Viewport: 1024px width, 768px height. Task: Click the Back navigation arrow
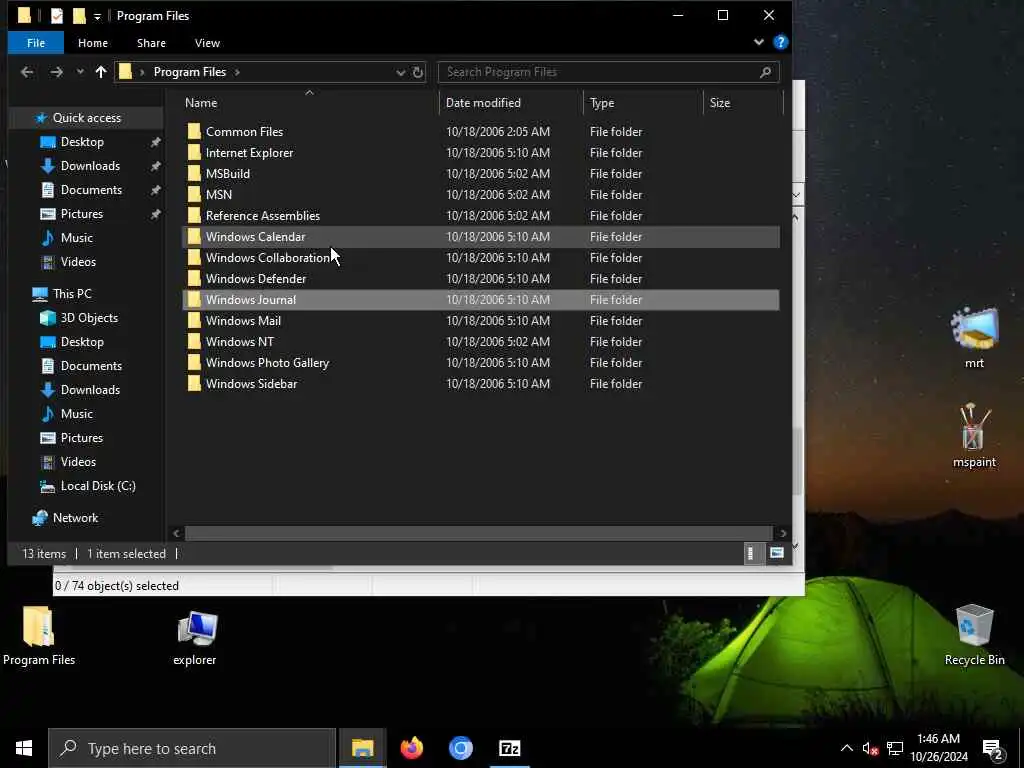pos(27,72)
